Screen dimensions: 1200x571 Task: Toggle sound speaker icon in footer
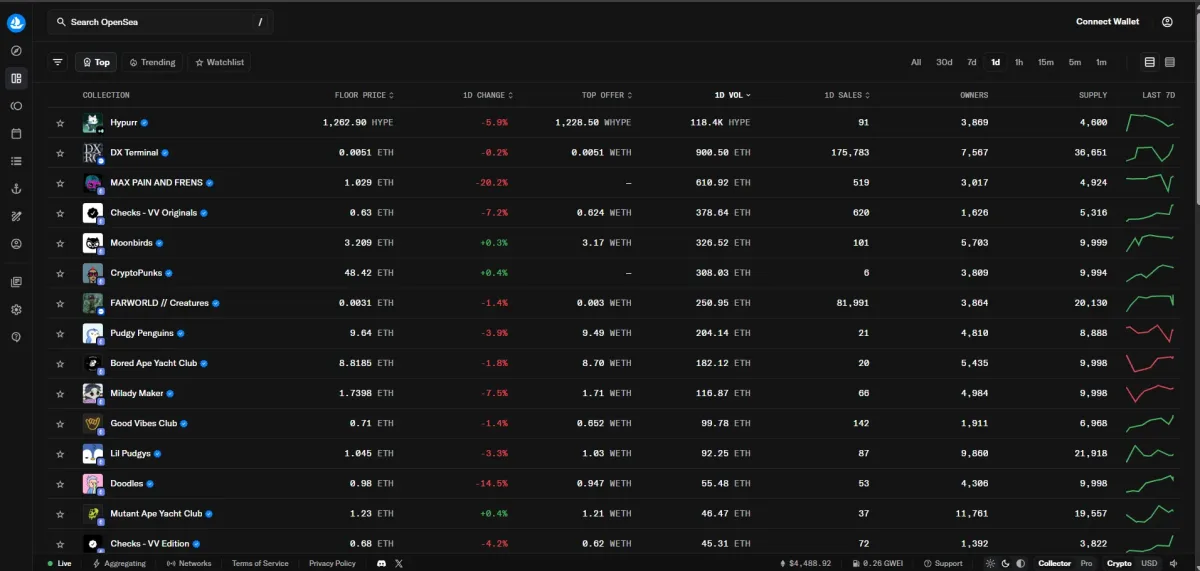pos(1173,563)
